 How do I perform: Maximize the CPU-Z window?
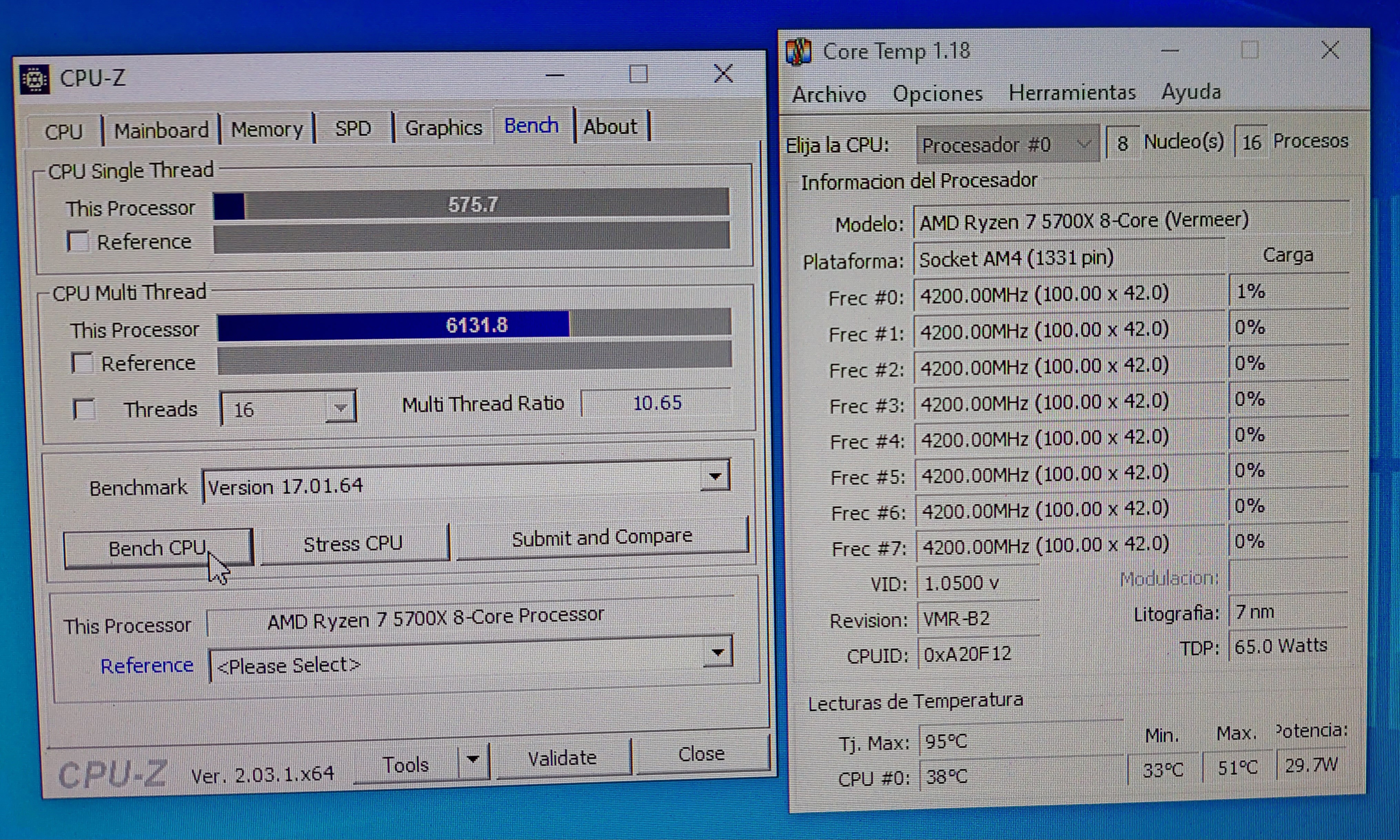click(x=638, y=74)
